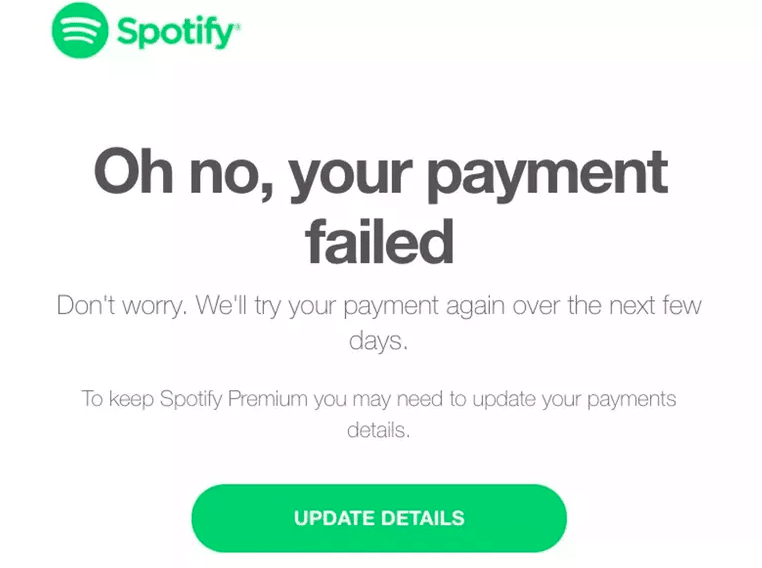Click the word 'details.' below the notice

click(379, 430)
